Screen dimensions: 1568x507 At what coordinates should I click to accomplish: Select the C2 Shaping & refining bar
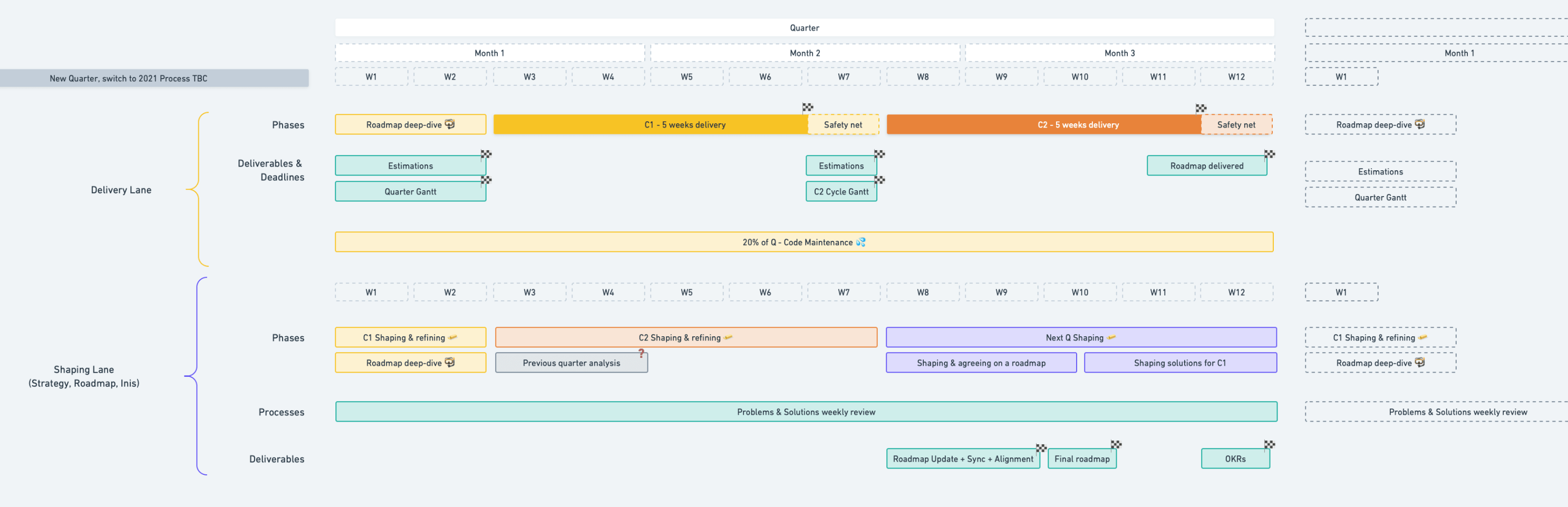coord(685,338)
